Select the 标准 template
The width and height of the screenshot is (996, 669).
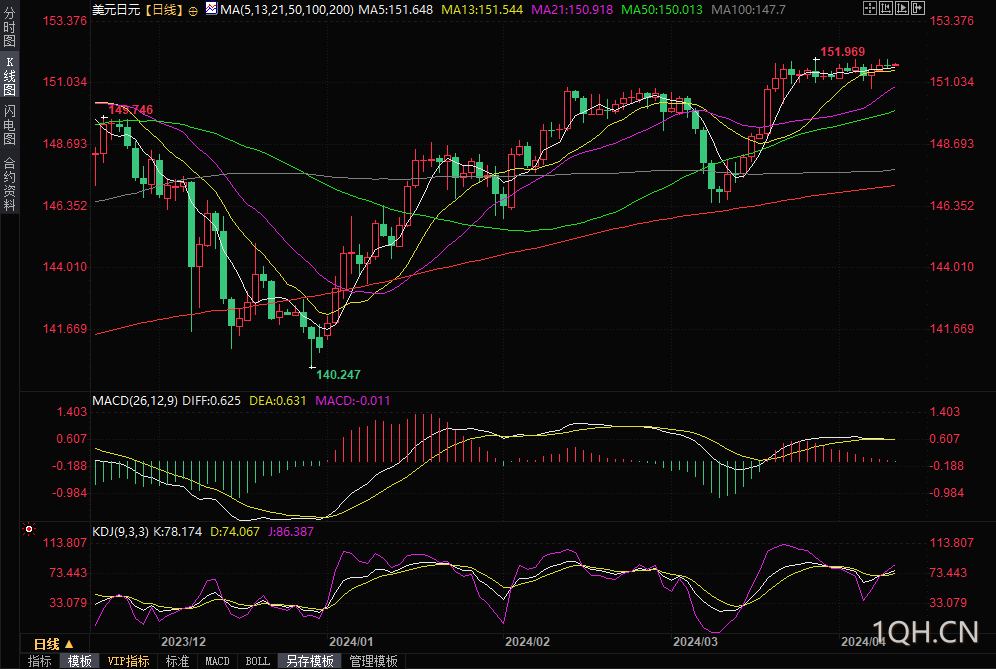click(177, 661)
